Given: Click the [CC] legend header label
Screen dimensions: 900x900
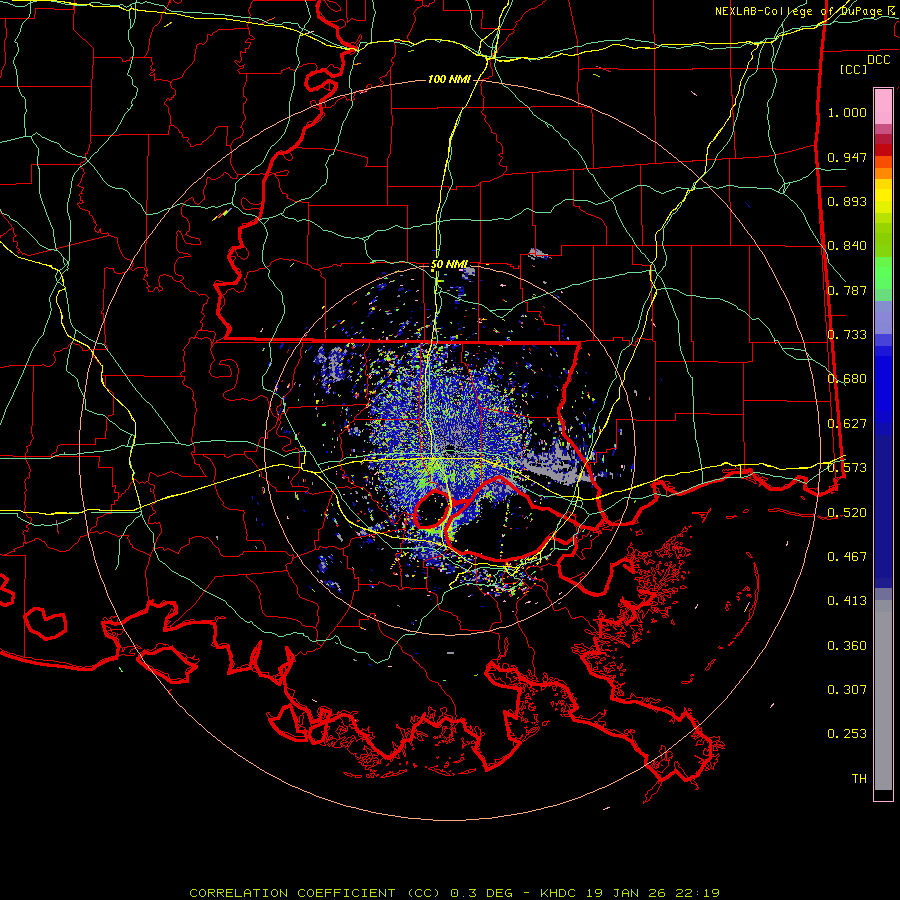Looking at the screenshot, I should pos(854,69).
